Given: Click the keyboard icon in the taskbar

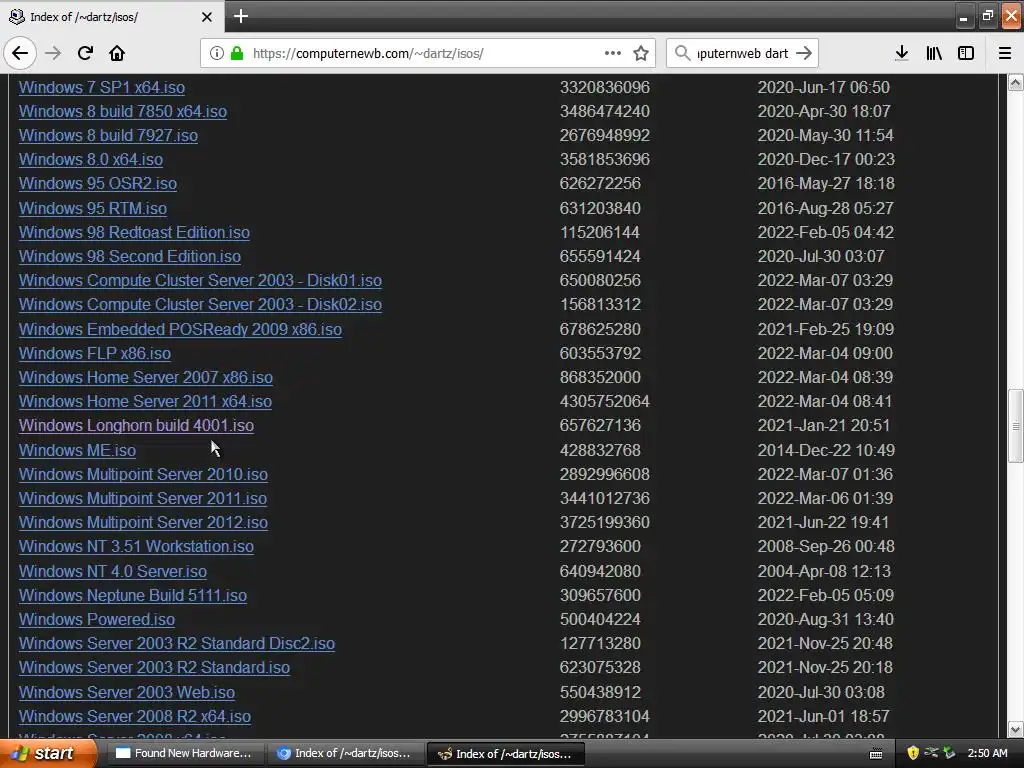Looking at the screenshot, I should point(876,754).
